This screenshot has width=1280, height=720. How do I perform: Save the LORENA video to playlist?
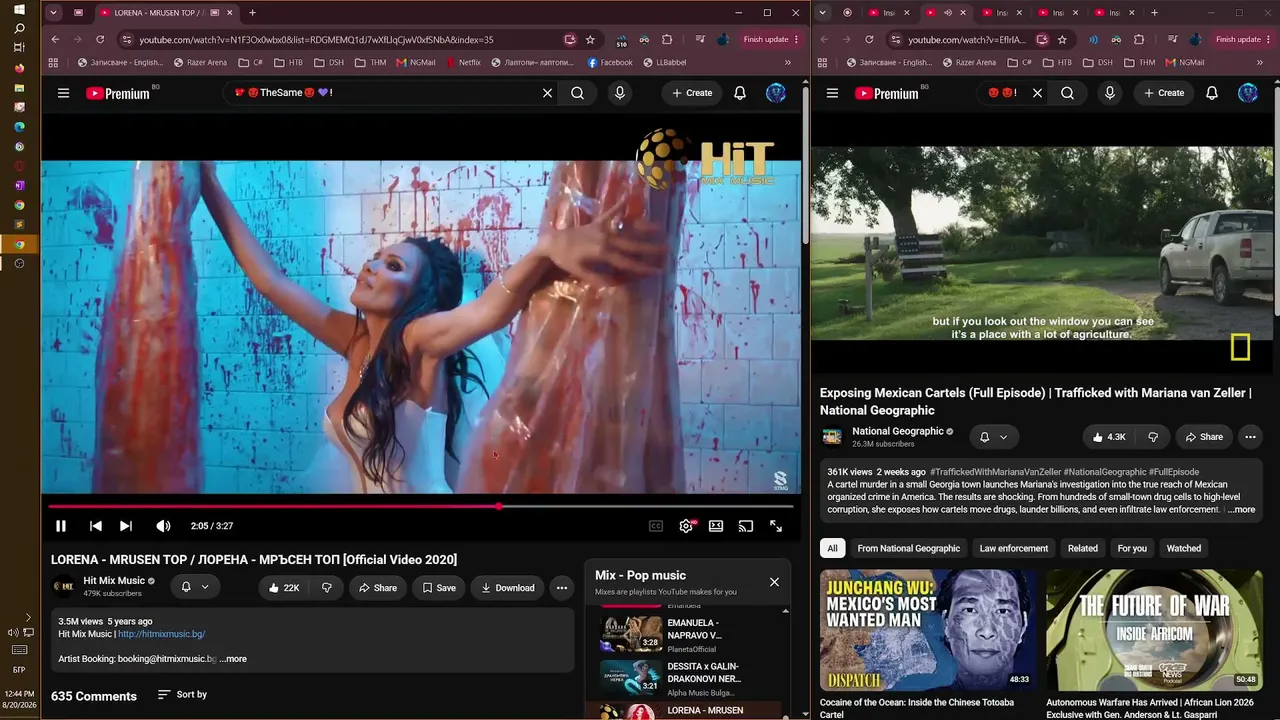tap(439, 588)
